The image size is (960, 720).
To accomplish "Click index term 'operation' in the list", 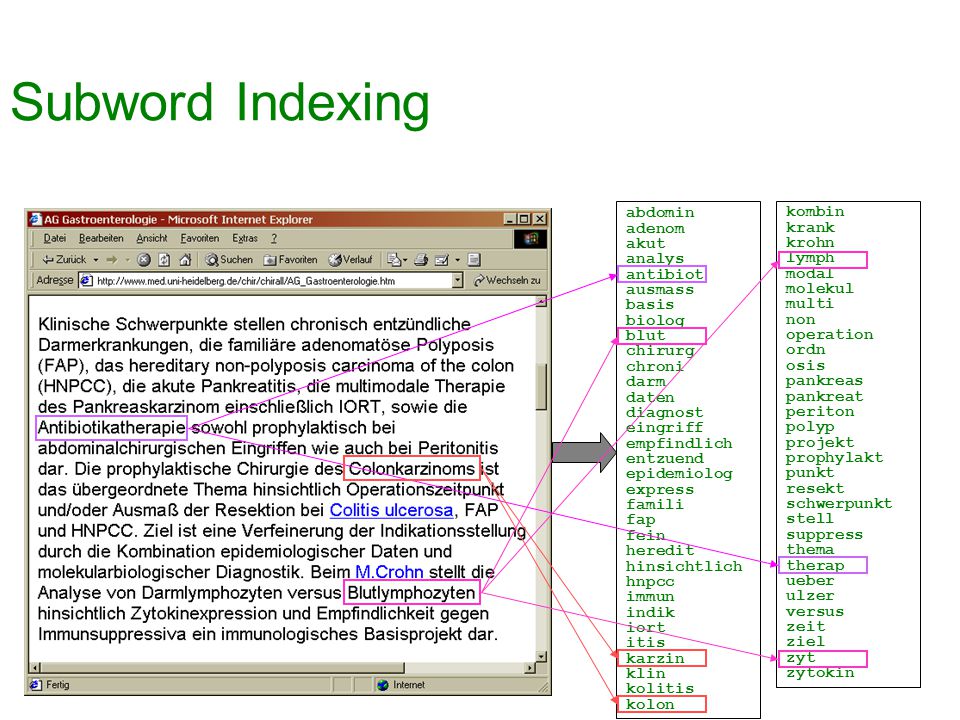I will click(830, 335).
